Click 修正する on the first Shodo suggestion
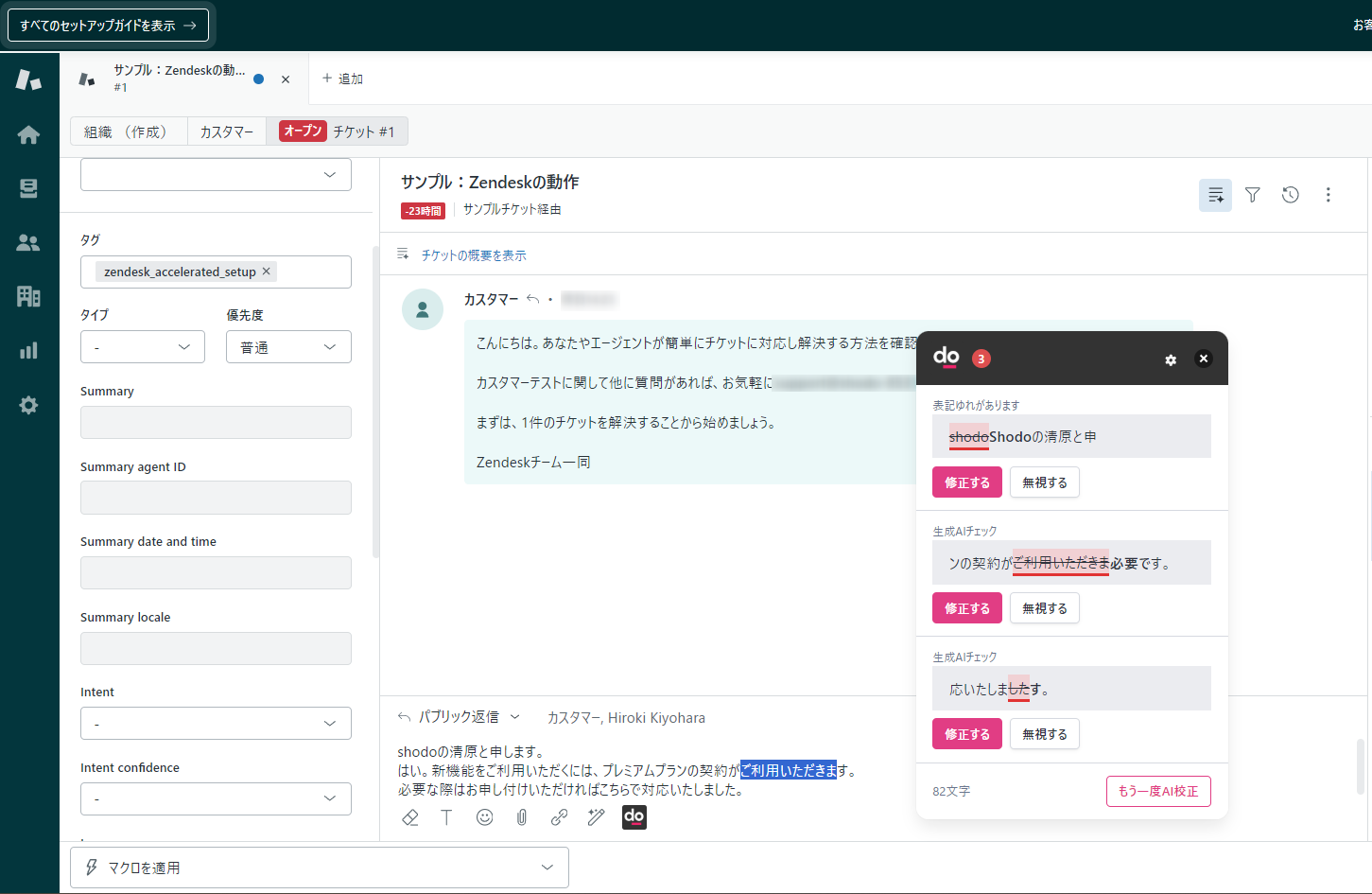The image size is (1372, 894). point(966,482)
